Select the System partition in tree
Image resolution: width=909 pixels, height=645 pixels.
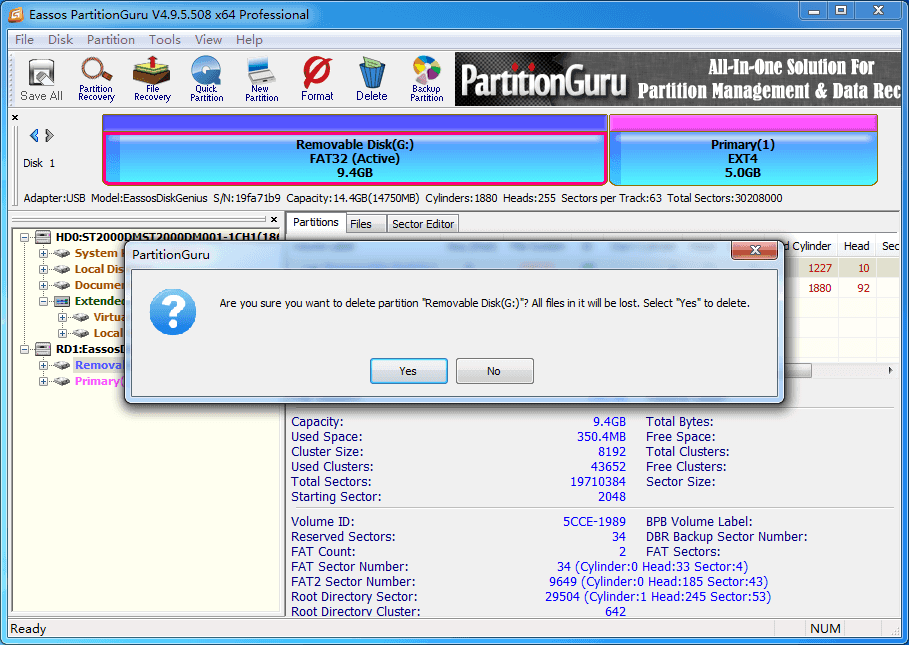click(x=99, y=253)
